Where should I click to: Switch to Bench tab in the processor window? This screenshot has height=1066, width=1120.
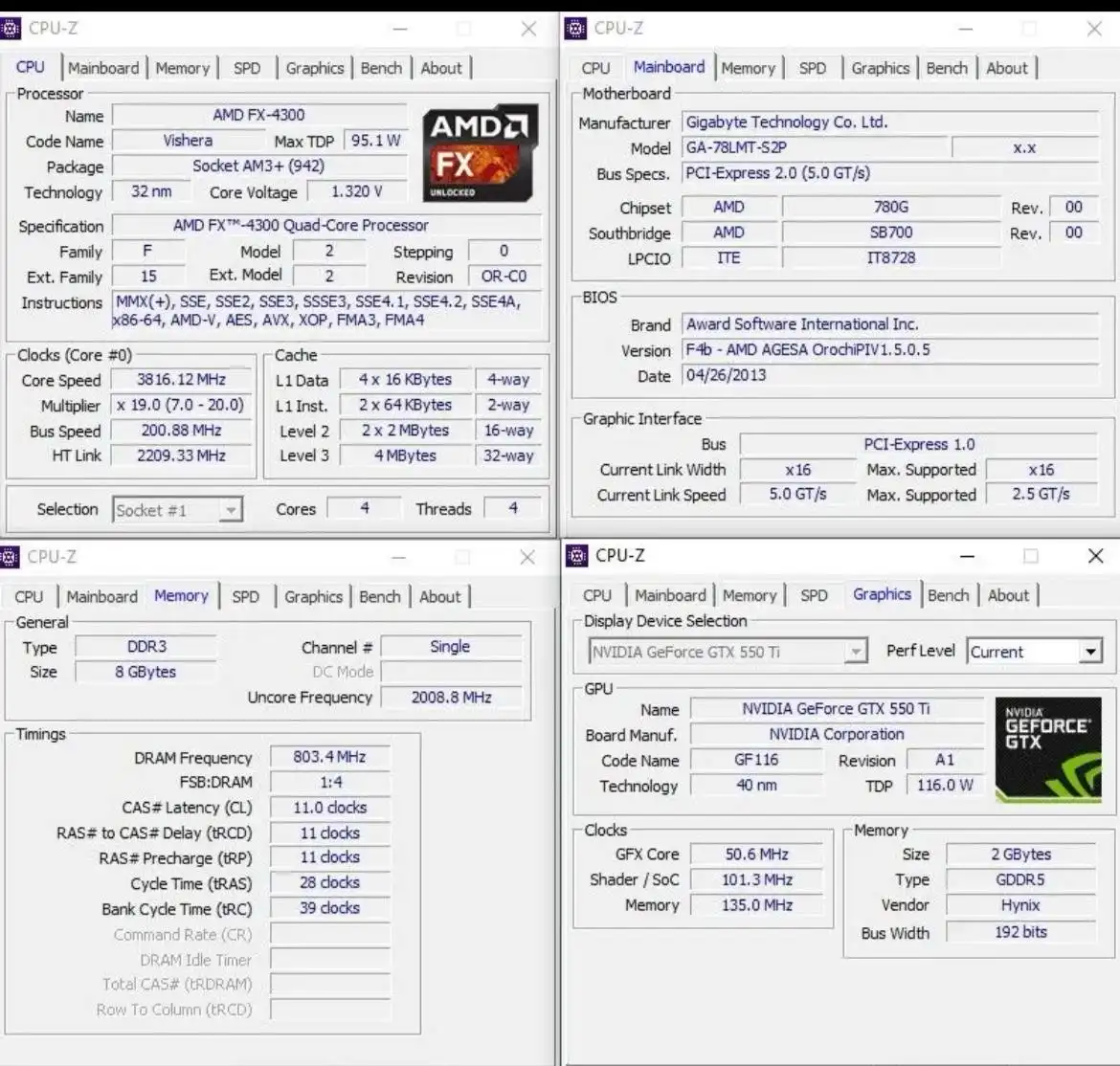coord(381,68)
